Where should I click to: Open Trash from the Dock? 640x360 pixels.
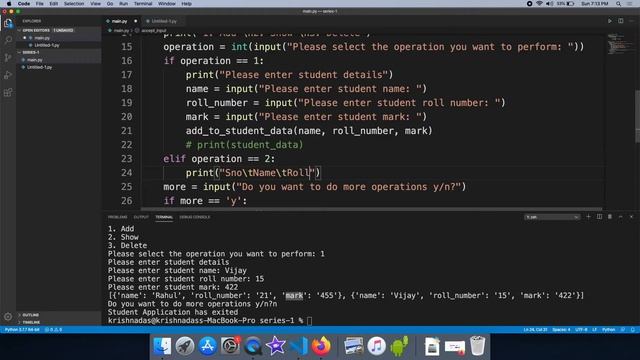coord(477,346)
